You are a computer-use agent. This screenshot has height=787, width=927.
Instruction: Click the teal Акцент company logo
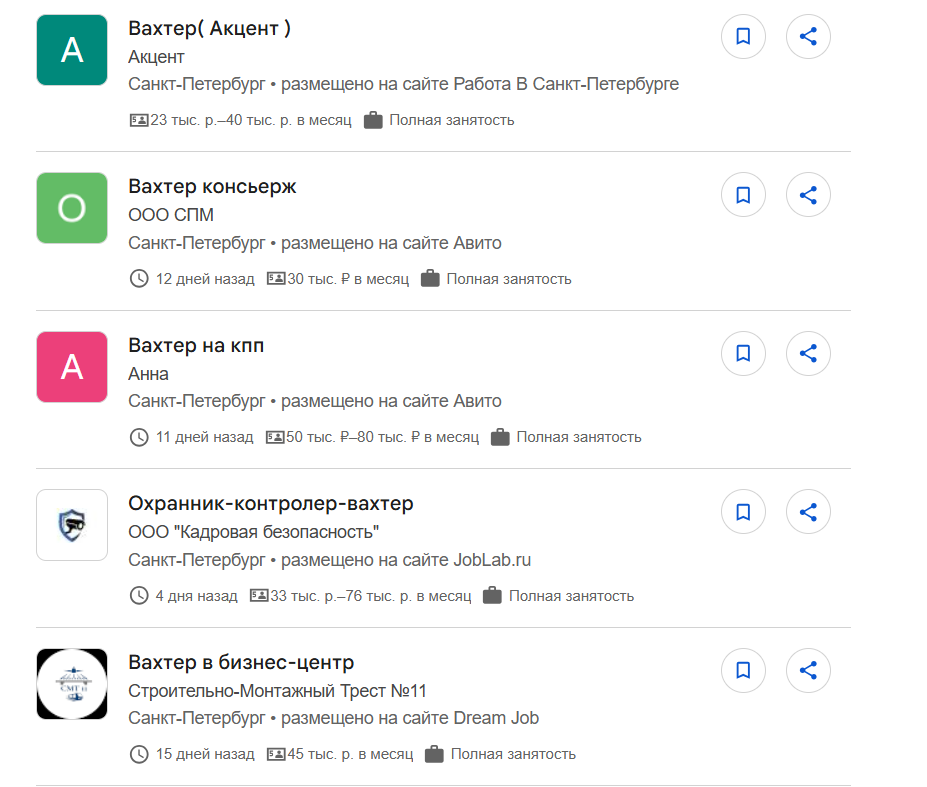(x=72, y=50)
